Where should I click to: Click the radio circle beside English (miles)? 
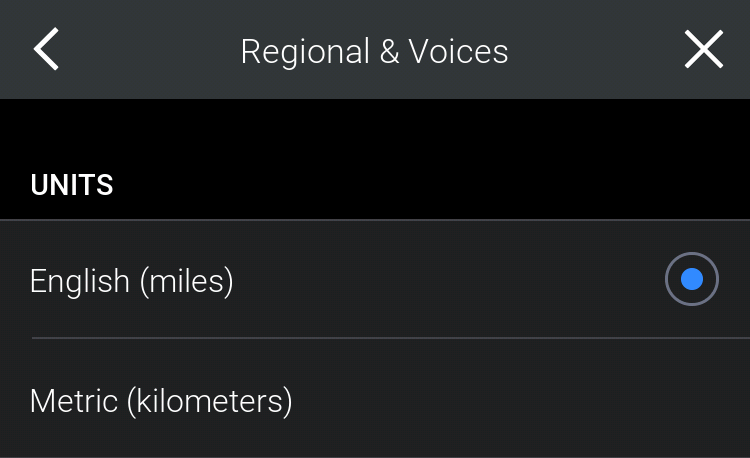pos(691,280)
